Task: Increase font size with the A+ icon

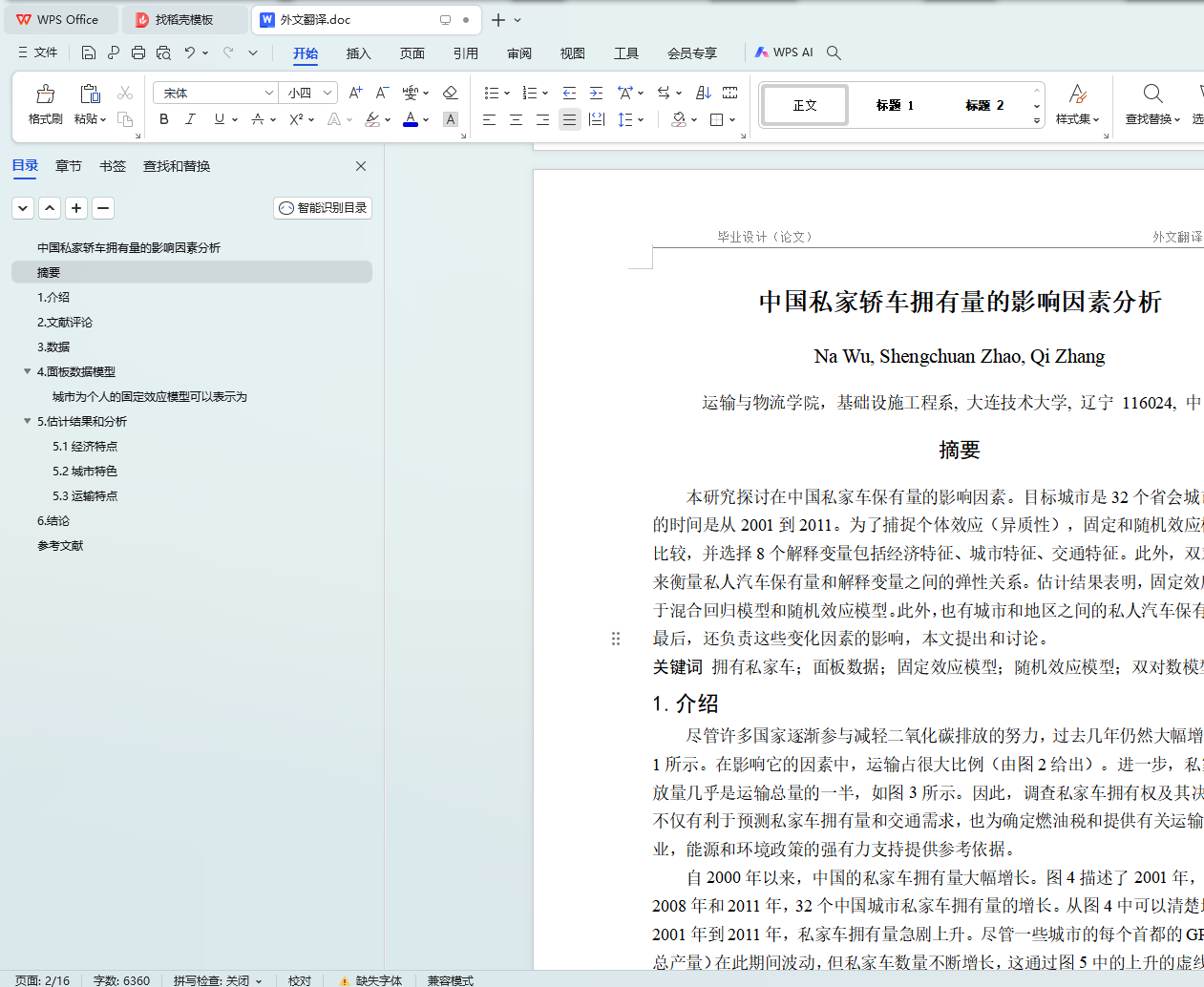Action: 355,93
